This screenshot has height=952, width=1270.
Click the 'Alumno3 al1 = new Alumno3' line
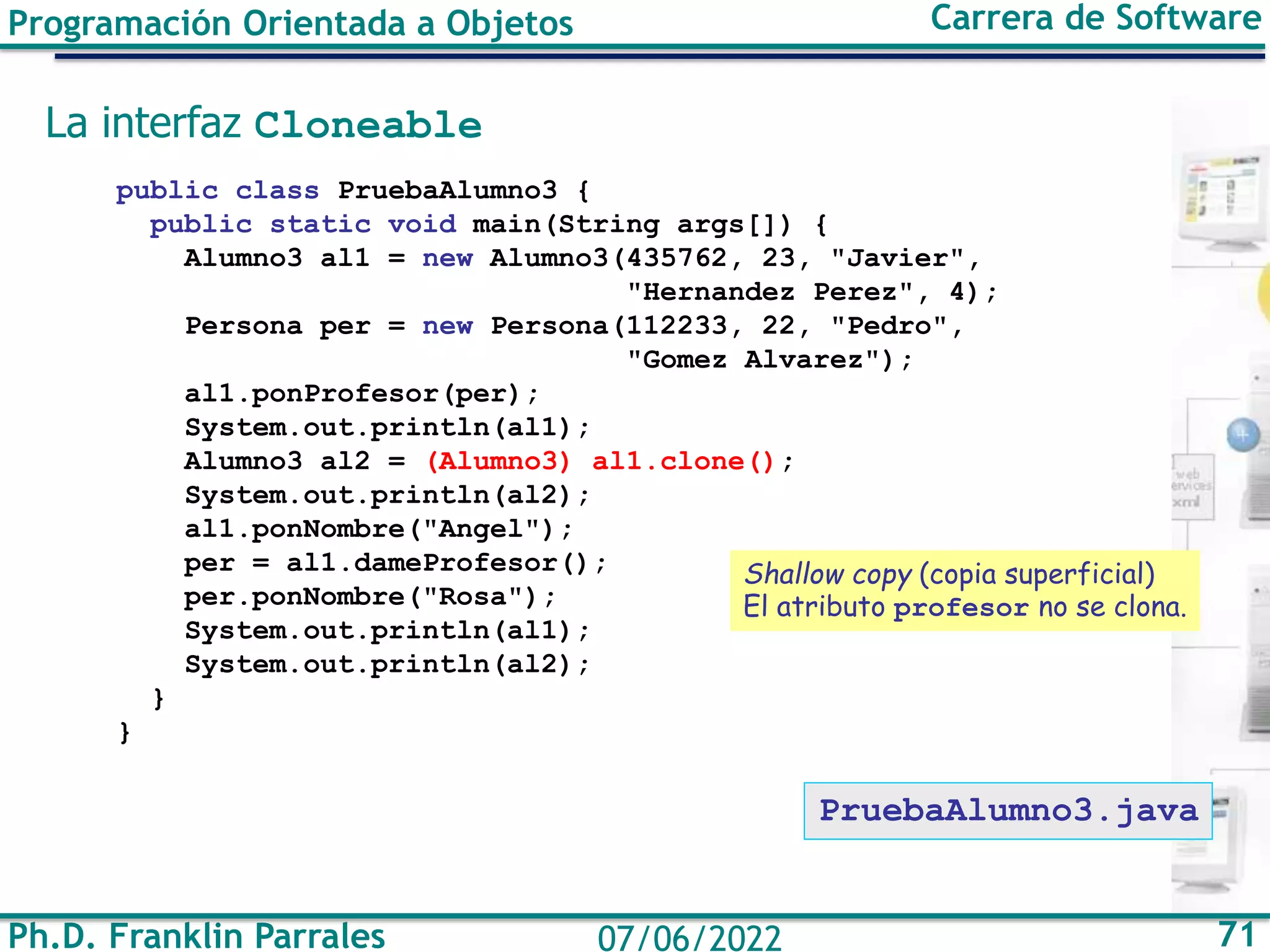582,258
